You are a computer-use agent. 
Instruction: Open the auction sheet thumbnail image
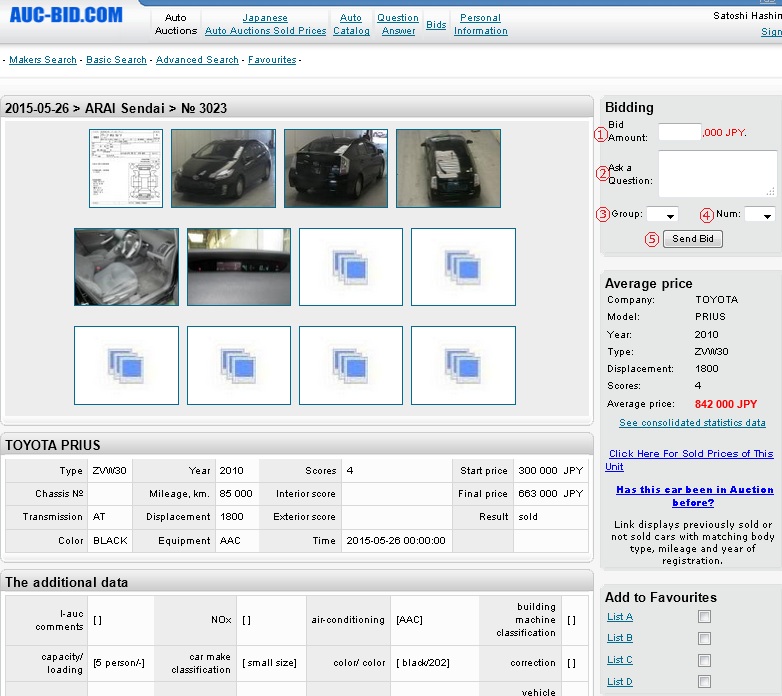[x=126, y=168]
